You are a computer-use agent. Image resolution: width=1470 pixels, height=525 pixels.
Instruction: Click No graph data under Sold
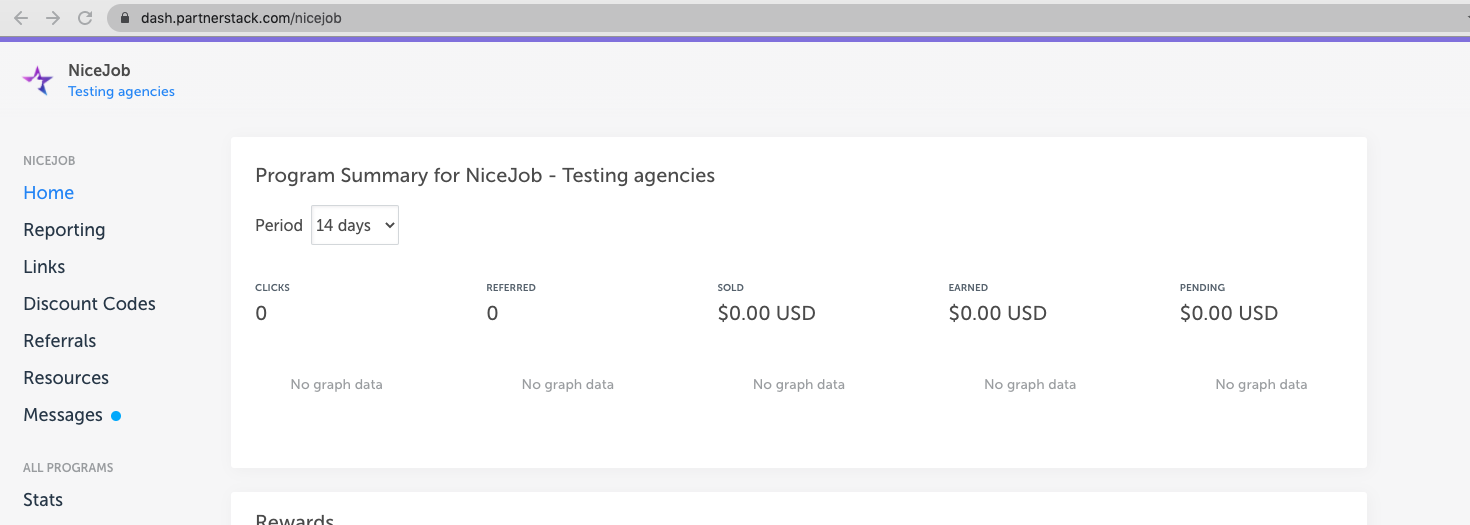pyautogui.click(x=799, y=384)
